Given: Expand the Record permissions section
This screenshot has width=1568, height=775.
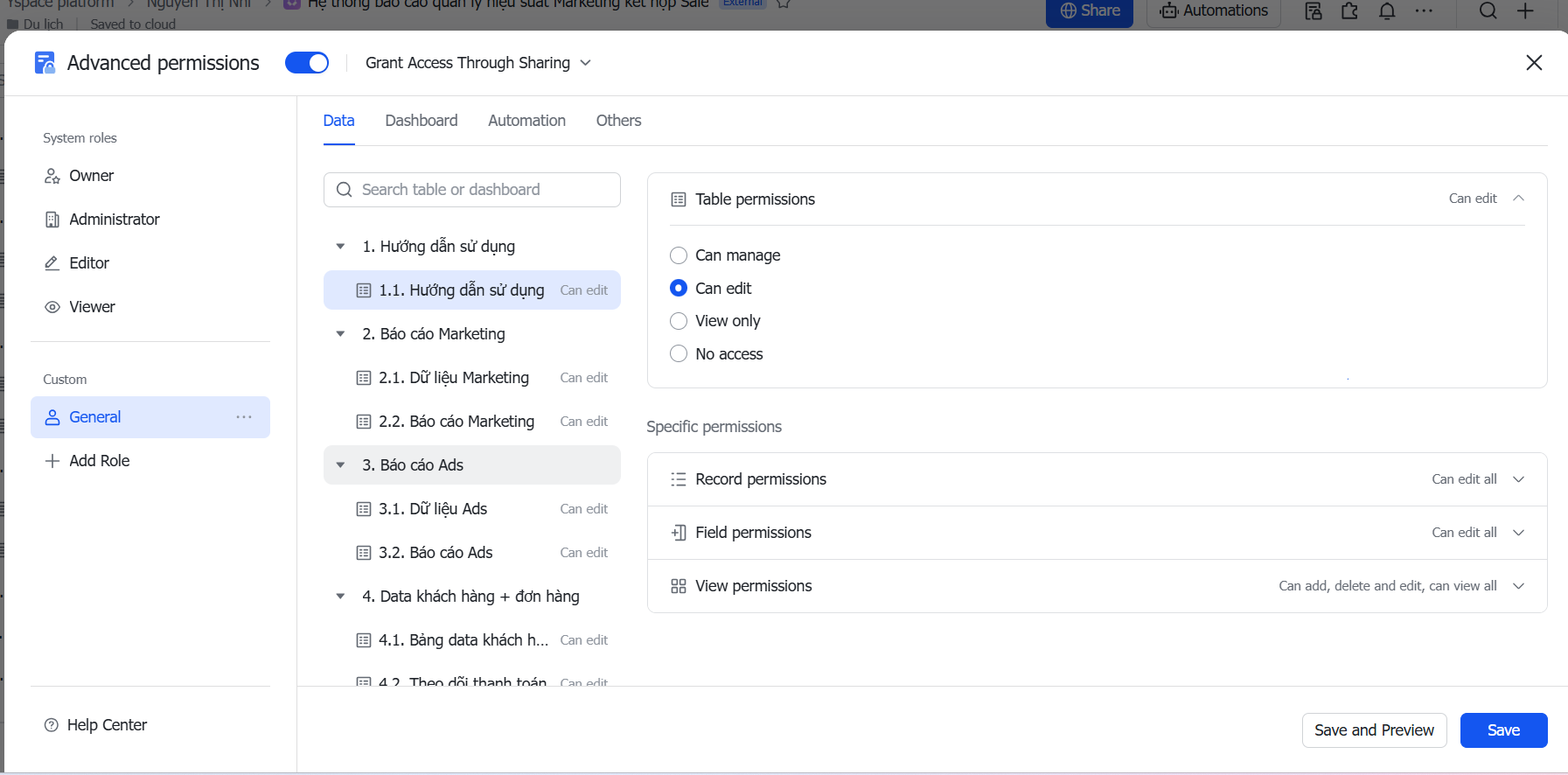Looking at the screenshot, I should (x=1098, y=479).
